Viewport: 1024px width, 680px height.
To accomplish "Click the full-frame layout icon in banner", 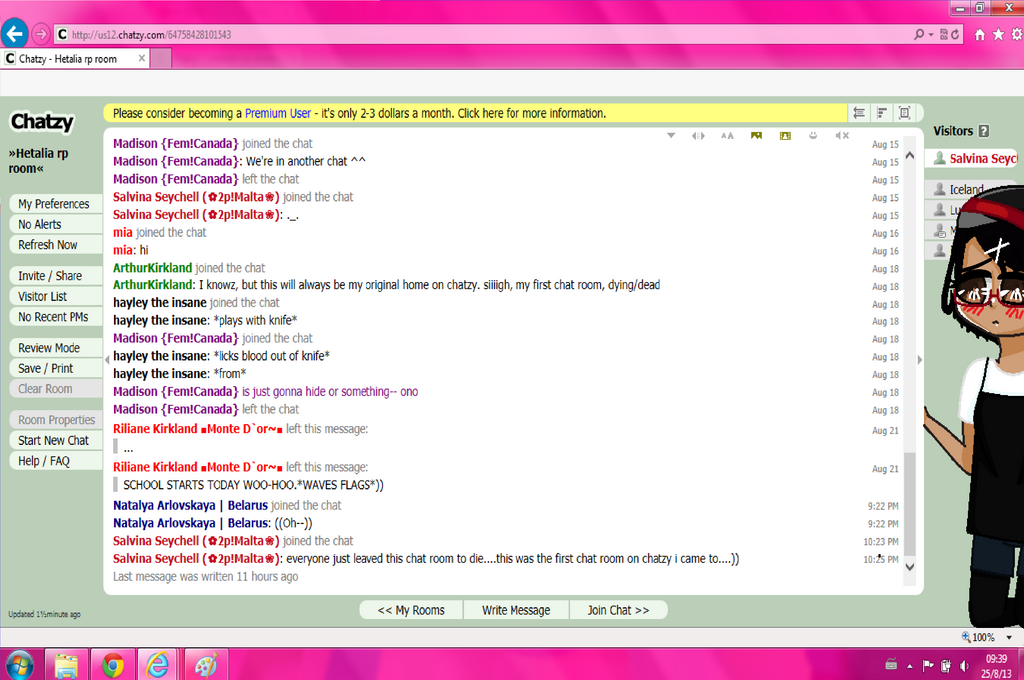I will click(904, 113).
